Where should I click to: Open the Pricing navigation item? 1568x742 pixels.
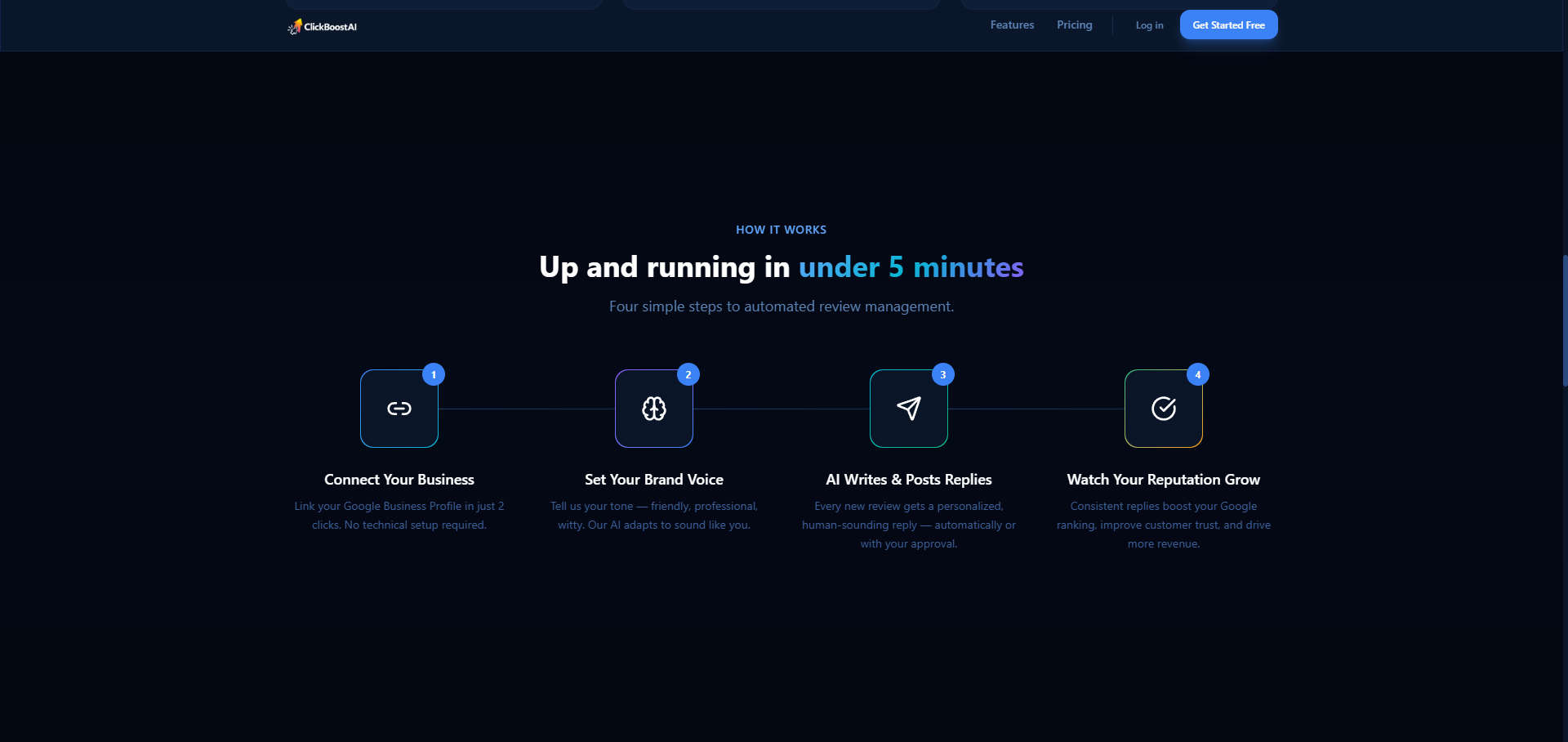click(x=1074, y=25)
